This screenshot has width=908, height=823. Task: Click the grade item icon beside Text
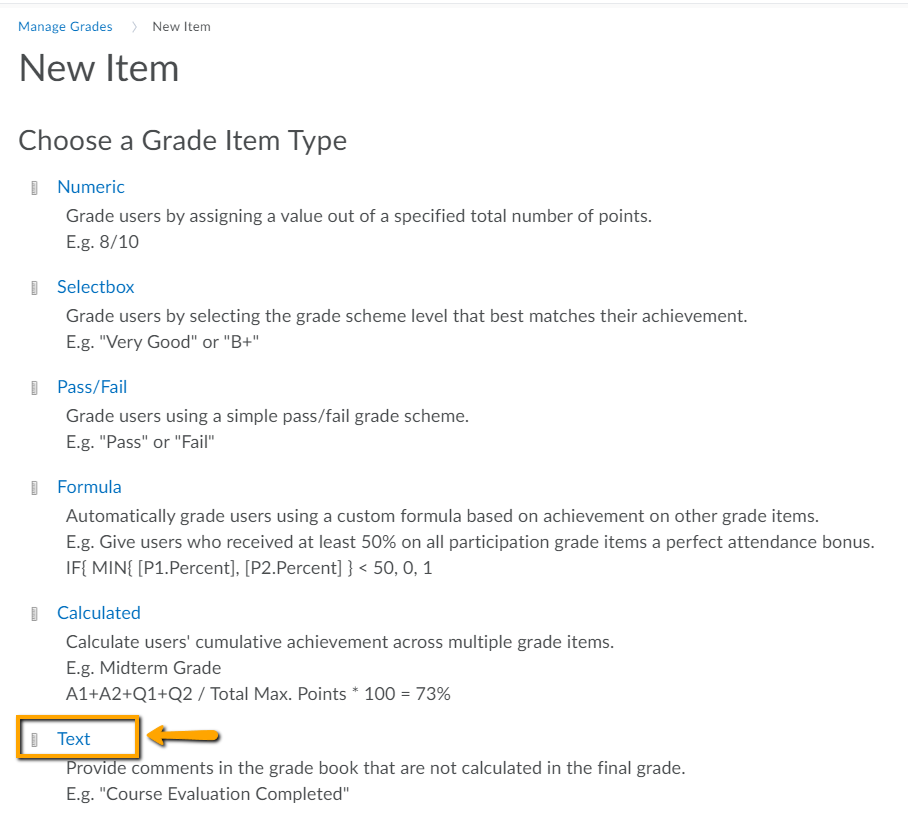[37, 738]
